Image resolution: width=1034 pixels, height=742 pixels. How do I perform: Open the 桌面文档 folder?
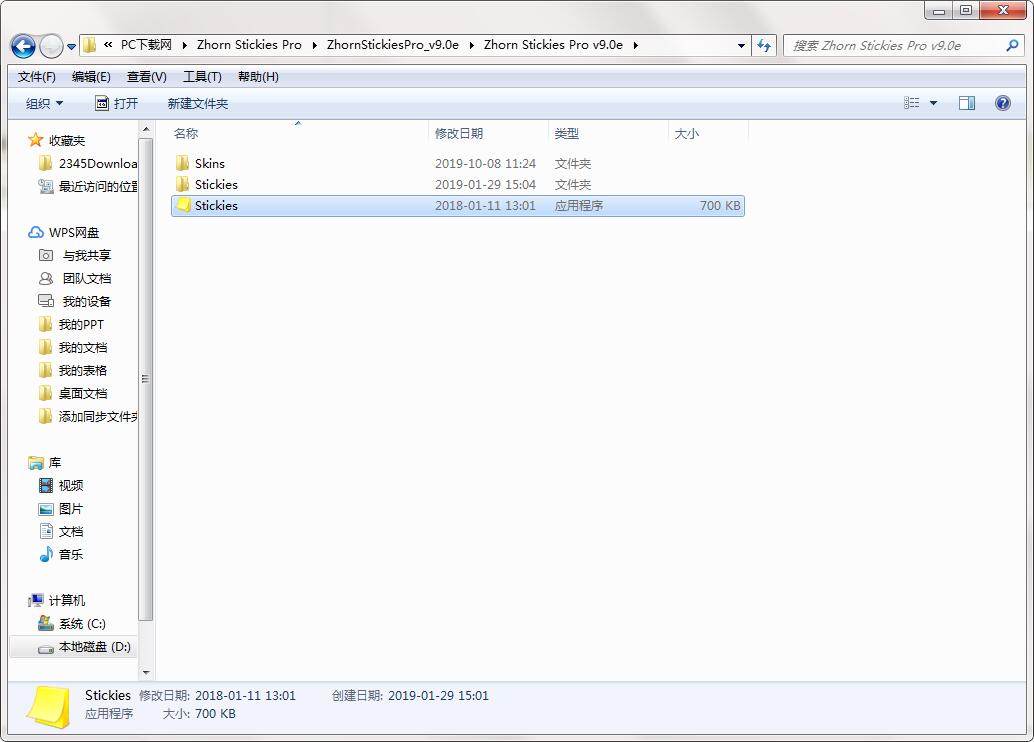pyautogui.click(x=82, y=394)
